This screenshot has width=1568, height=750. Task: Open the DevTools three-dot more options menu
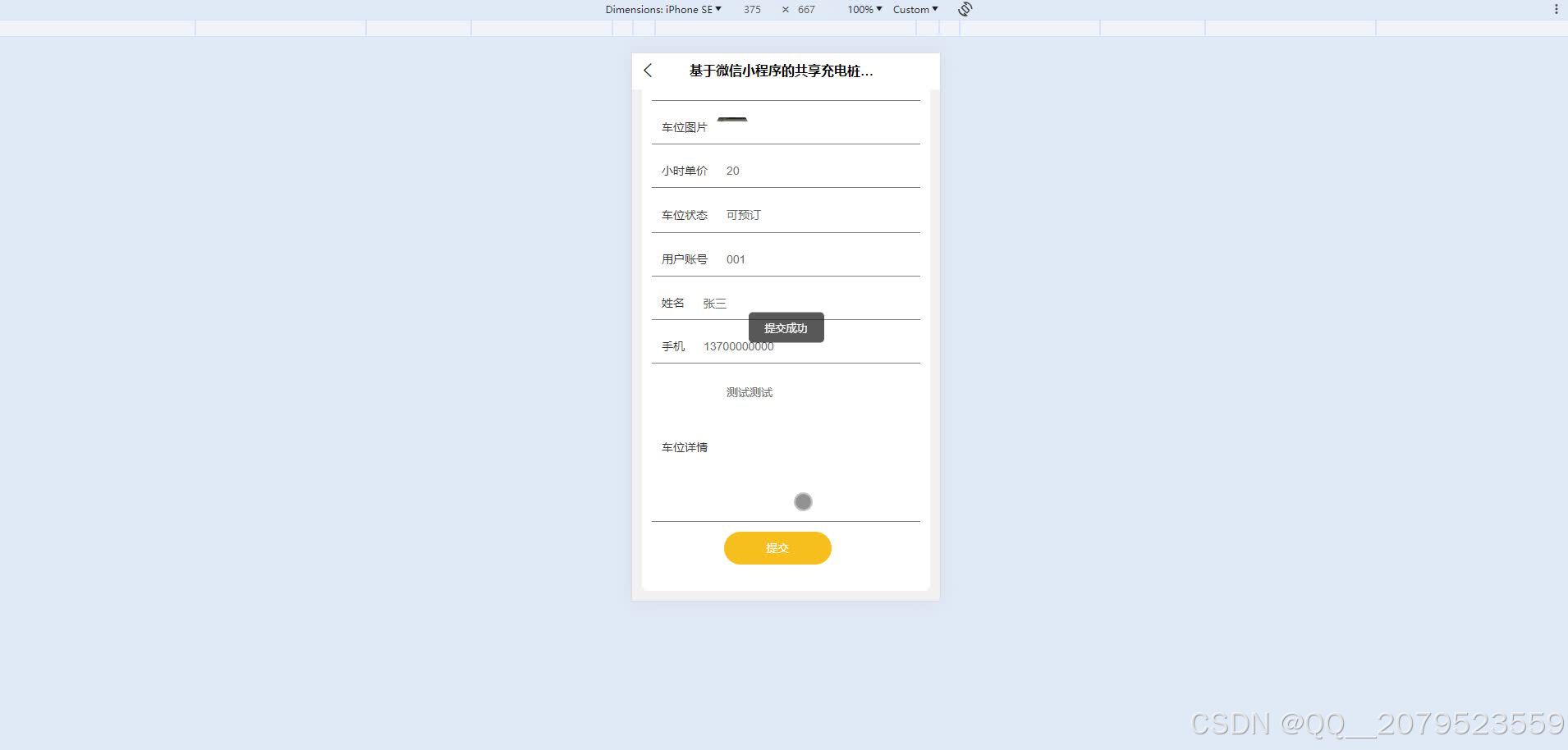(1556, 9)
